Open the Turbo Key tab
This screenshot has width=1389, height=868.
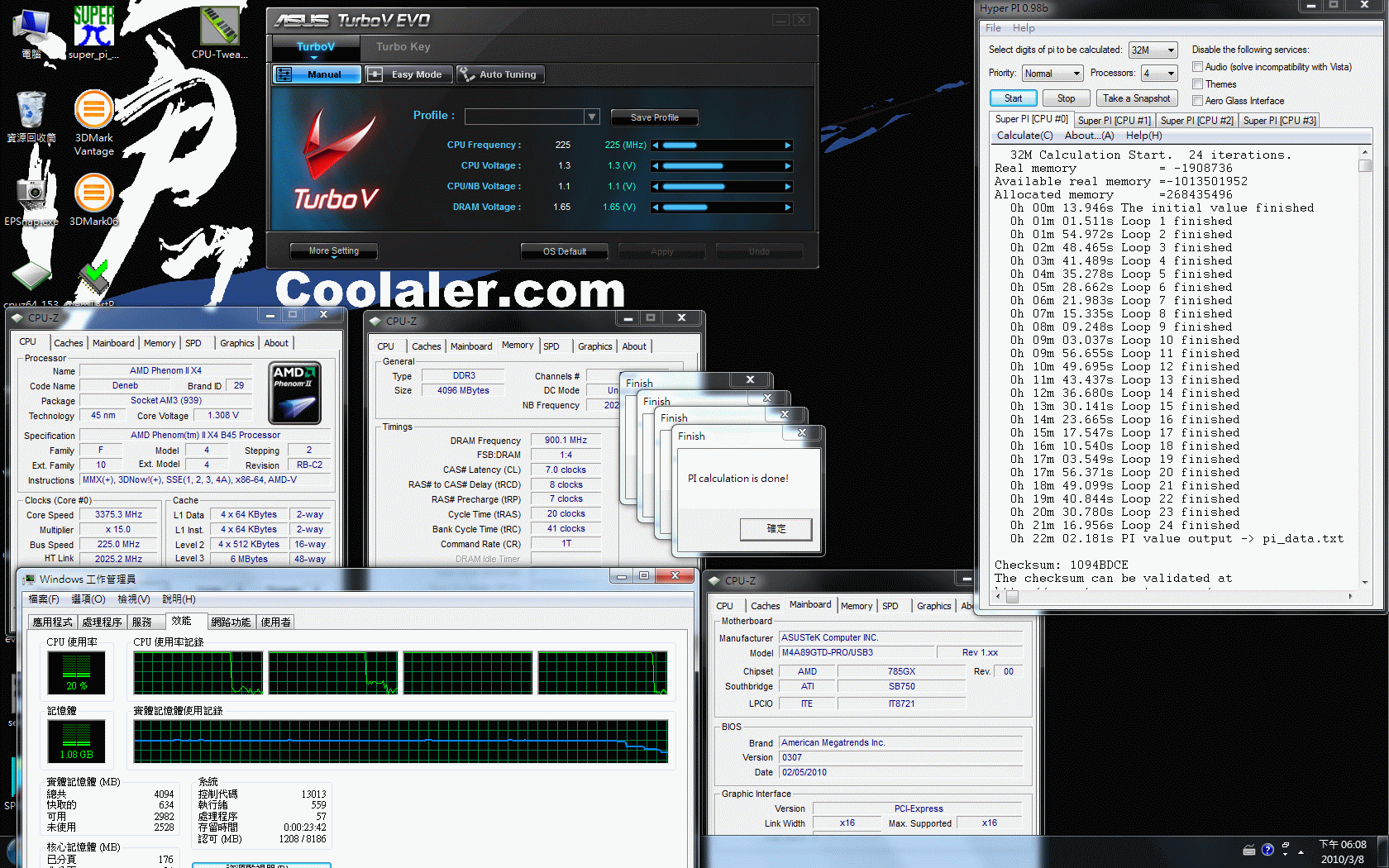click(403, 47)
